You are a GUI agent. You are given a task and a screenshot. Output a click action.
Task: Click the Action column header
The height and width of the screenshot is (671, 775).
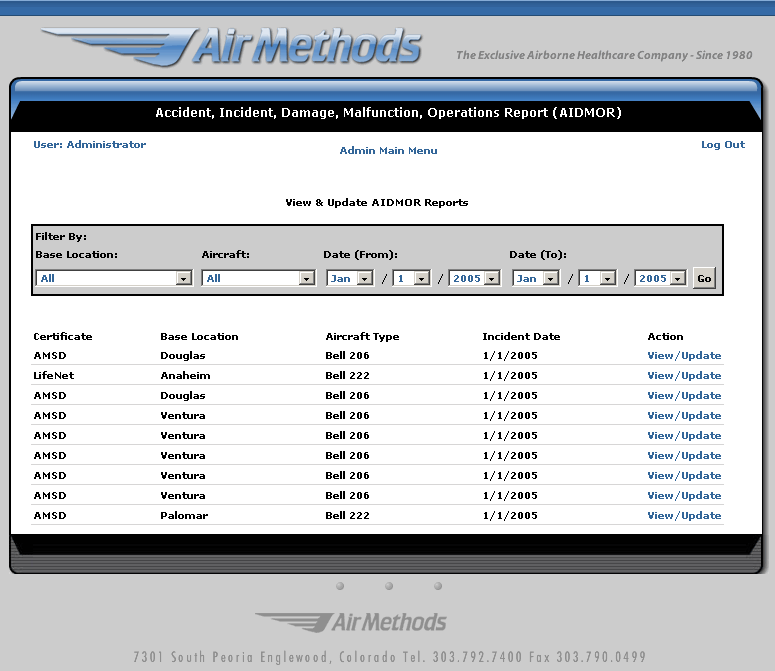[x=665, y=336]
